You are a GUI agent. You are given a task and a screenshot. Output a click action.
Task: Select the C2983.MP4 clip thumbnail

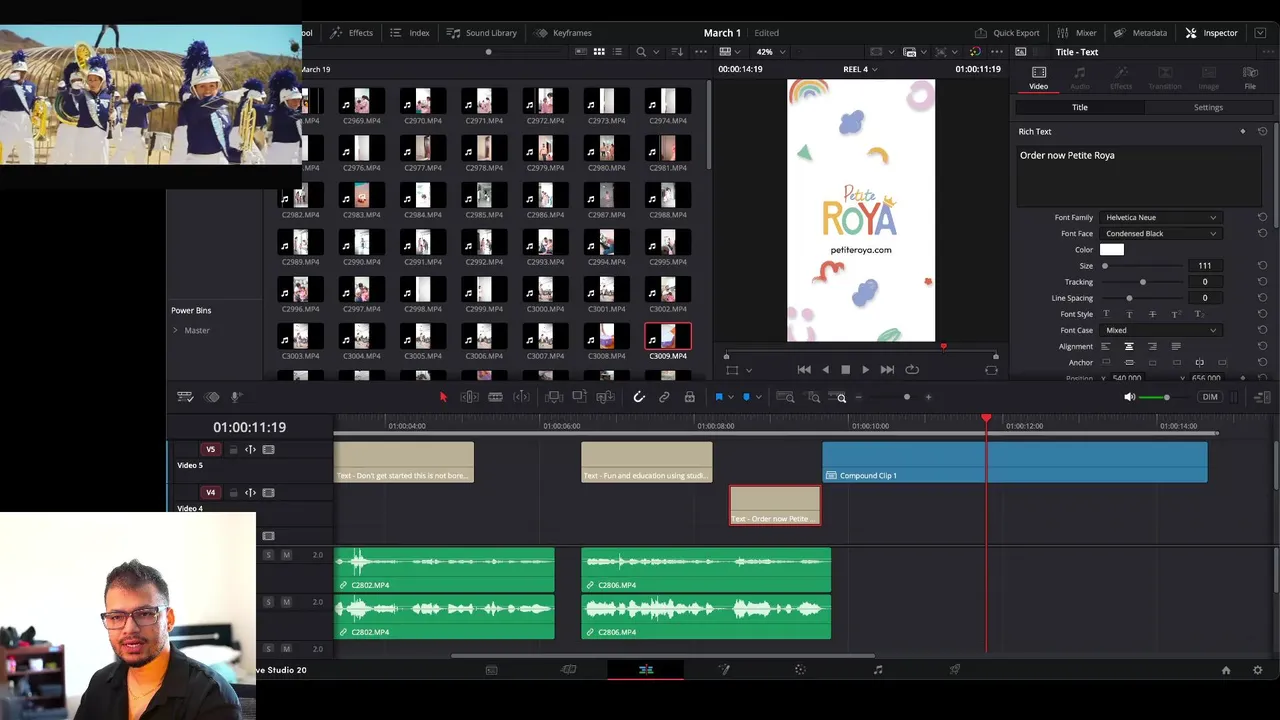pyautogui.click(x=361, y=195)
